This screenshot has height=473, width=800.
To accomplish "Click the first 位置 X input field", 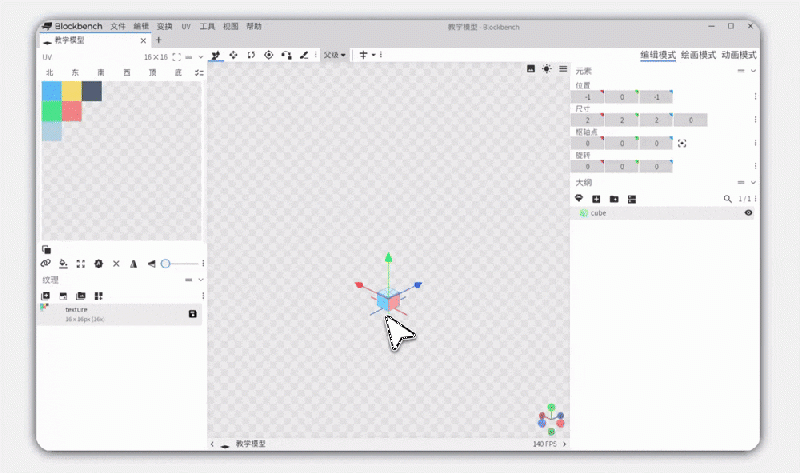I will pyautogui.click(x=588, y=97).
